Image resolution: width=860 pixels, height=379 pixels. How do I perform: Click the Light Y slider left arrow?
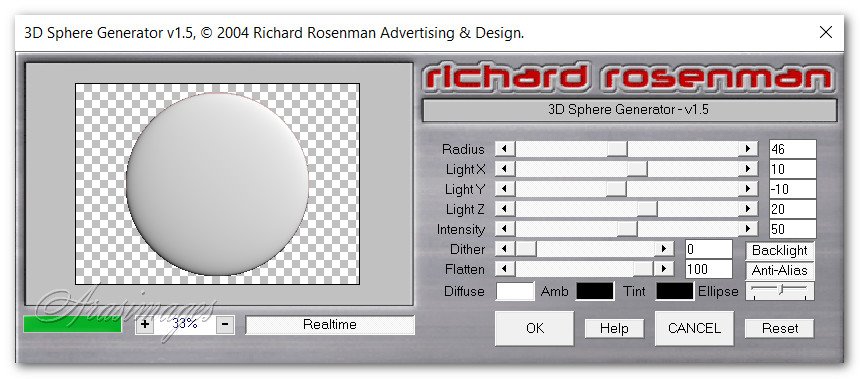pyautogui.click(x=505, y=189)
